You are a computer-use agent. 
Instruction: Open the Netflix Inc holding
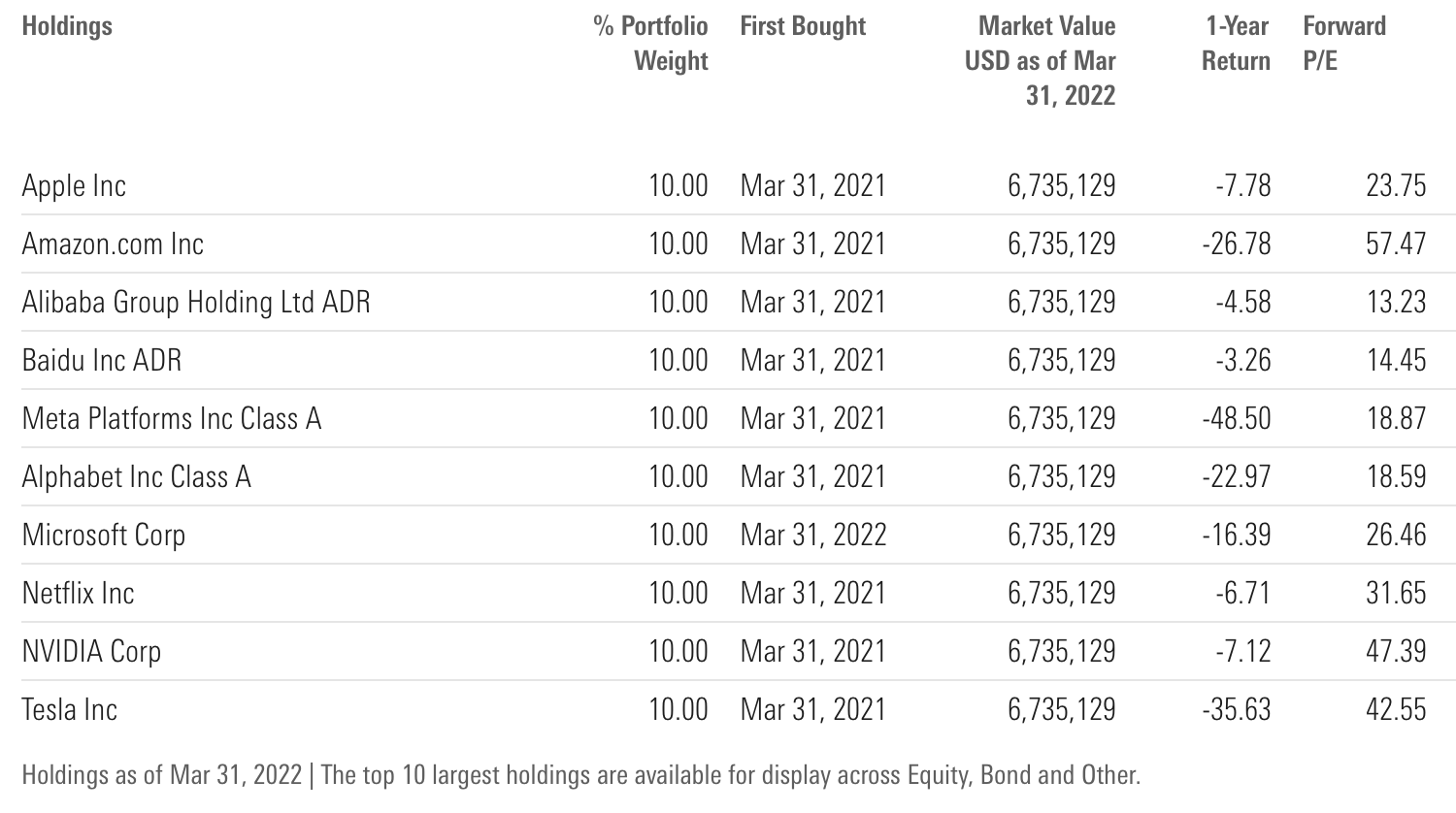[x=78, y=593]
